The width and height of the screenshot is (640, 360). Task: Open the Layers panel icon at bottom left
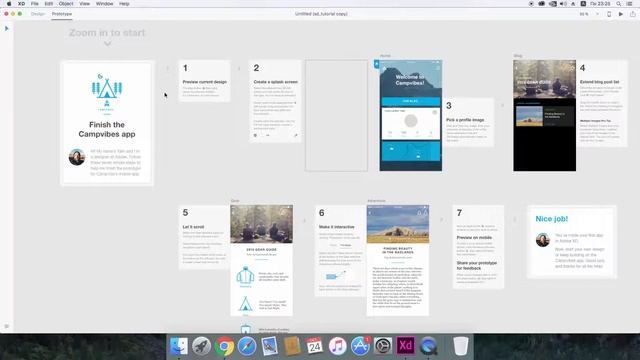pos(7,326)
